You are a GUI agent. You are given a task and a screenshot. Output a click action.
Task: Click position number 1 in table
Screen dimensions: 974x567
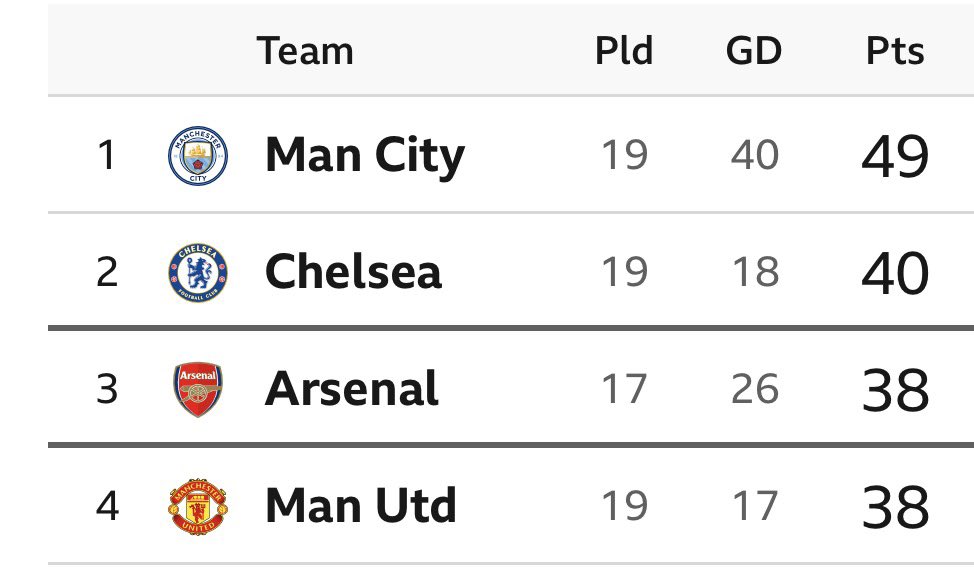[x=107, y=155]
